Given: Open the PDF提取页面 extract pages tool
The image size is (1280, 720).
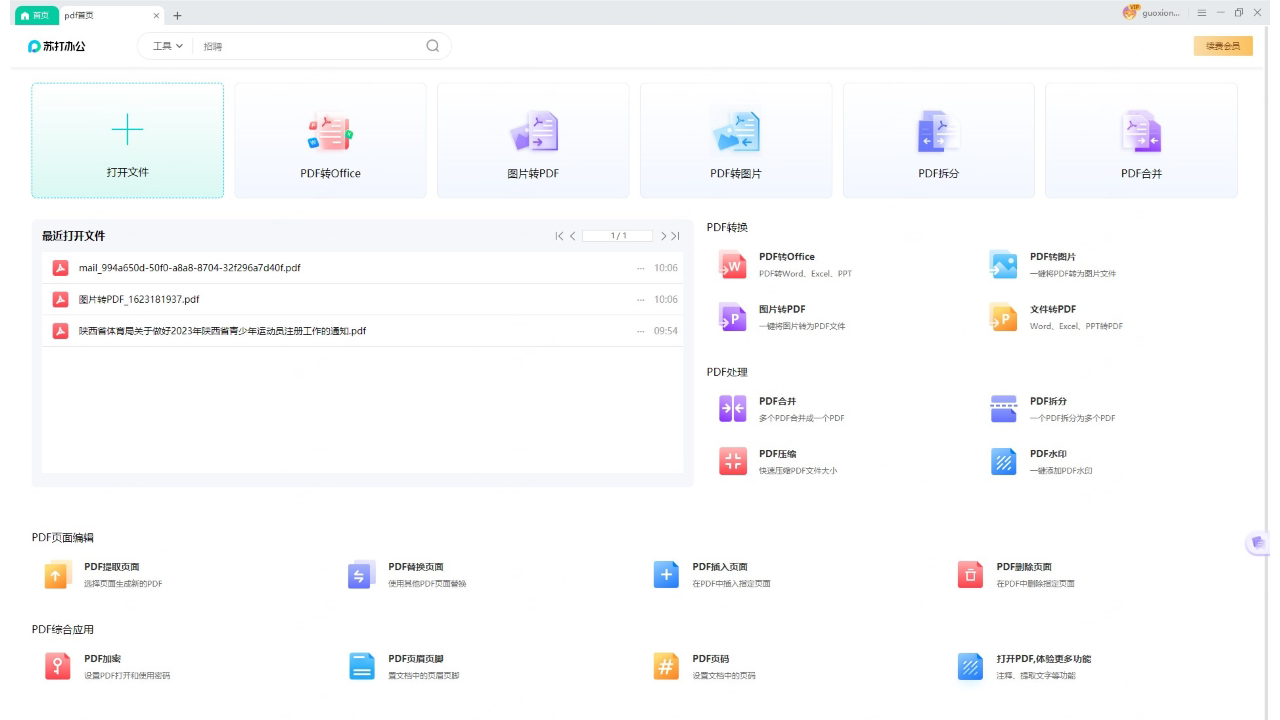Looking at the screenshot, I should [x=58, y=575].
